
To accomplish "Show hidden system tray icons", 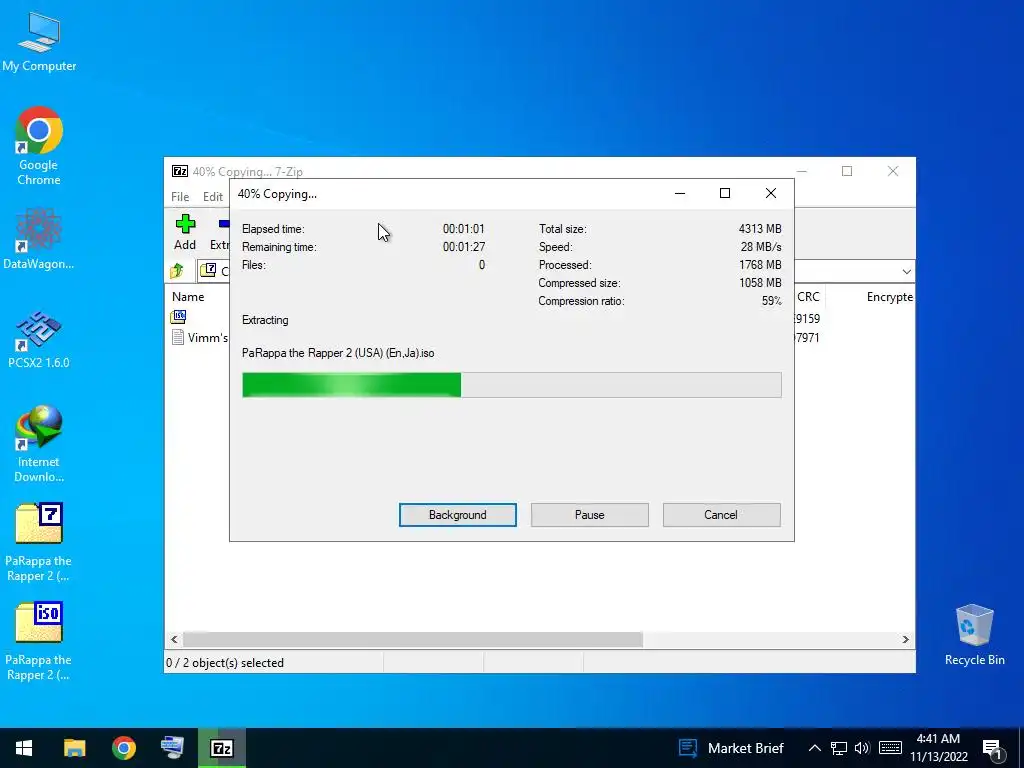I will [814, 748].
